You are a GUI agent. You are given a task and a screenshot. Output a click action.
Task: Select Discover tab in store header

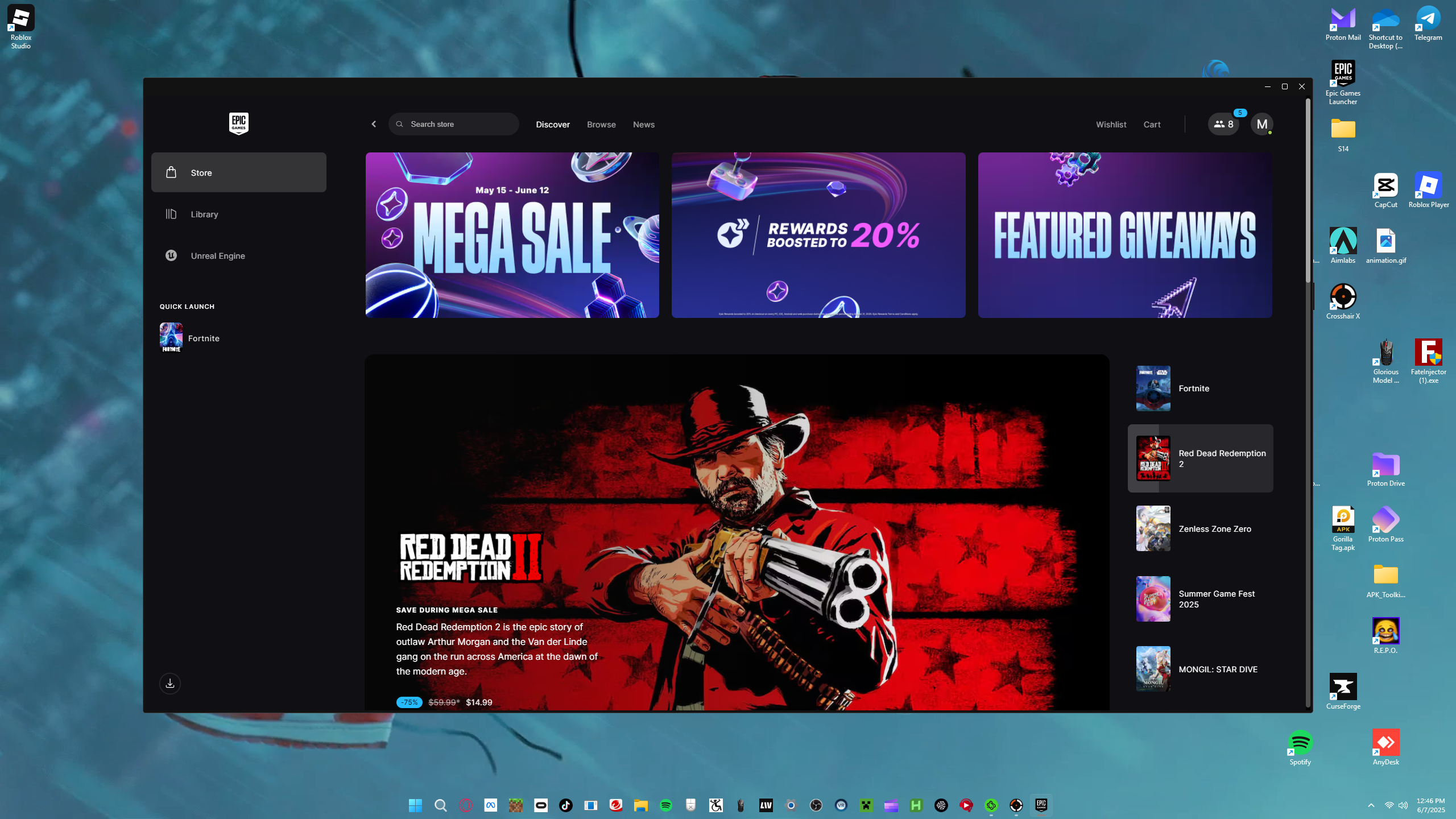pyautogui.click(x=552, y=125)
